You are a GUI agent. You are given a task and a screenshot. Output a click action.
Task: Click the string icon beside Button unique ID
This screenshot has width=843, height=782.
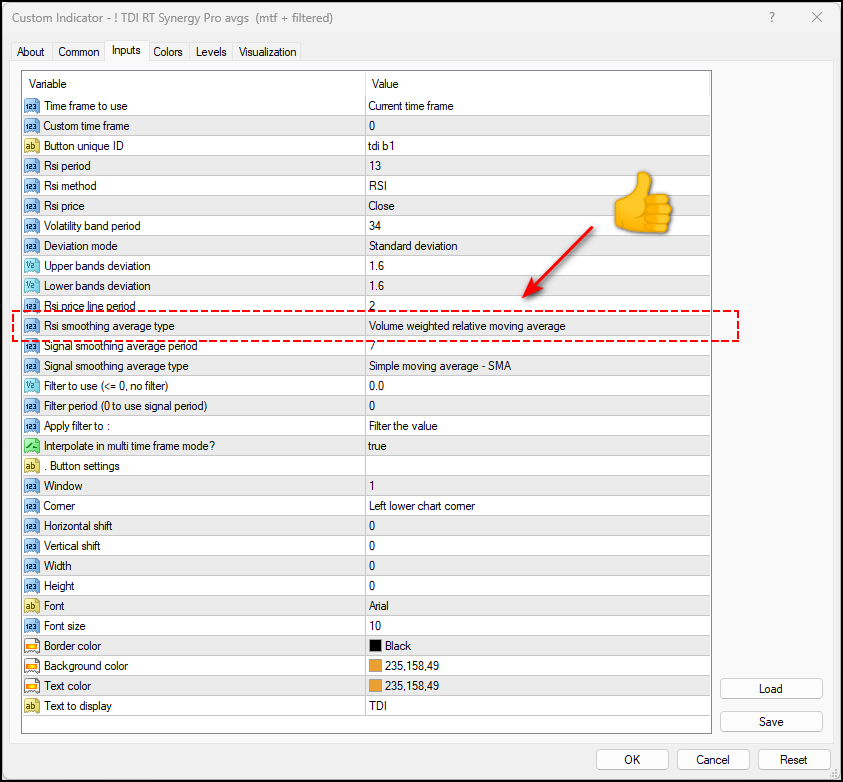32,146
